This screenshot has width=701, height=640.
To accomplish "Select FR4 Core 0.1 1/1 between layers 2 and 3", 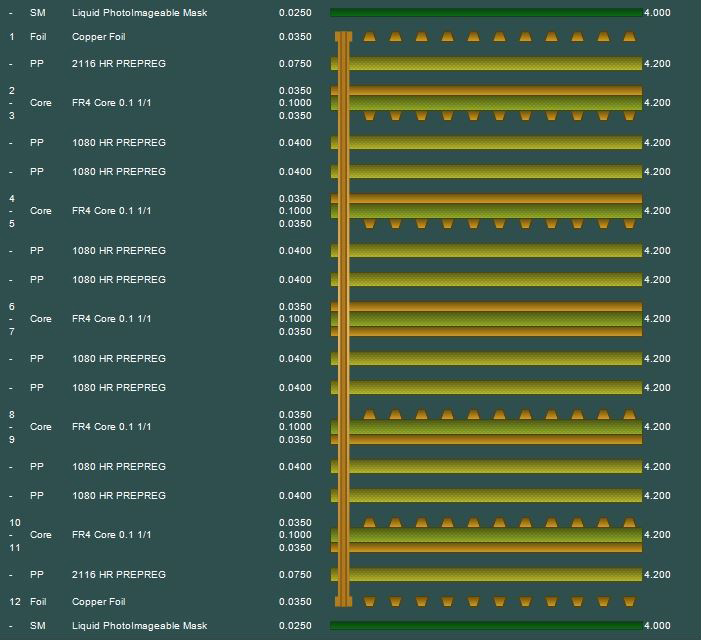I will click(x=111, y=103).
